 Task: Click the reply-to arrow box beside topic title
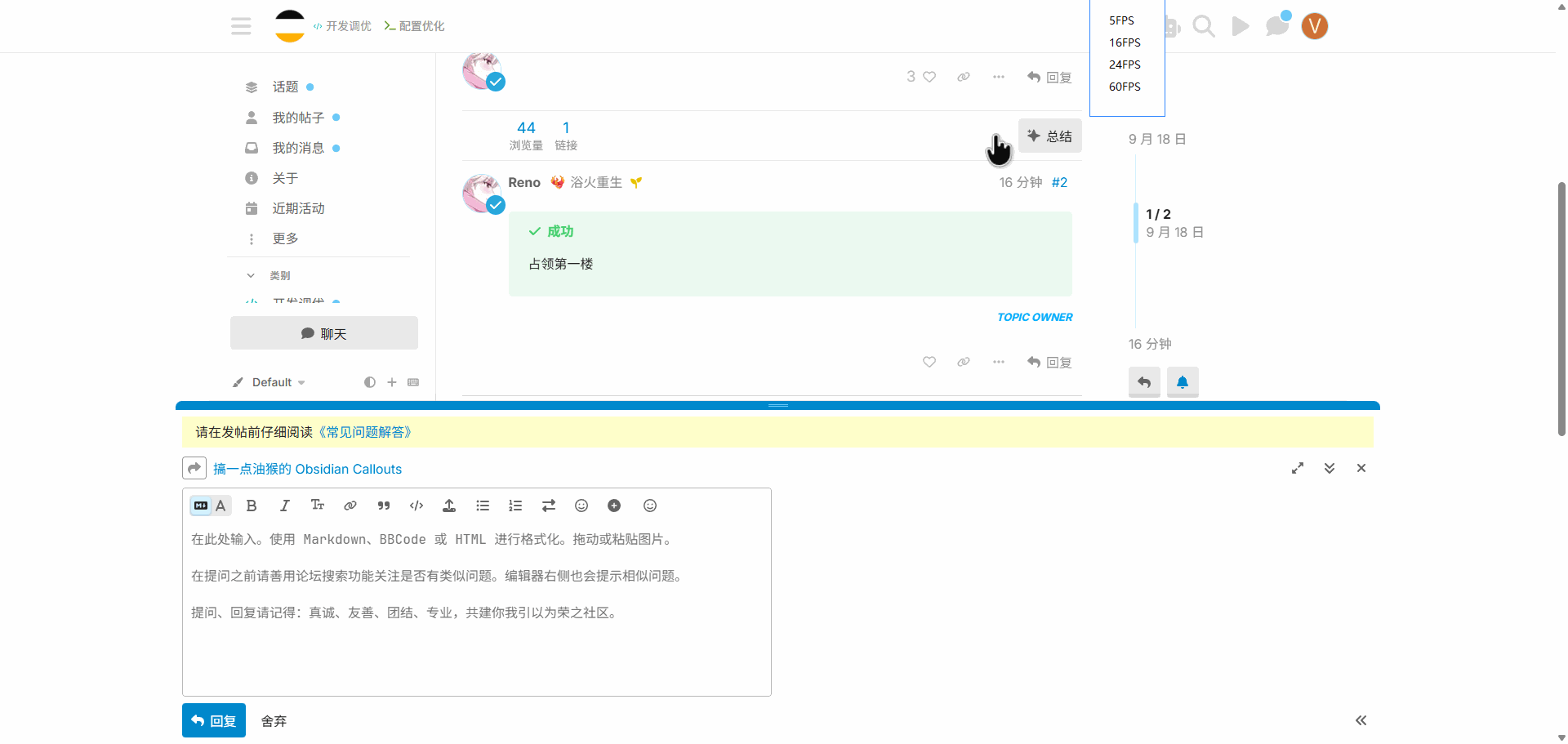[x=194, y=468]
